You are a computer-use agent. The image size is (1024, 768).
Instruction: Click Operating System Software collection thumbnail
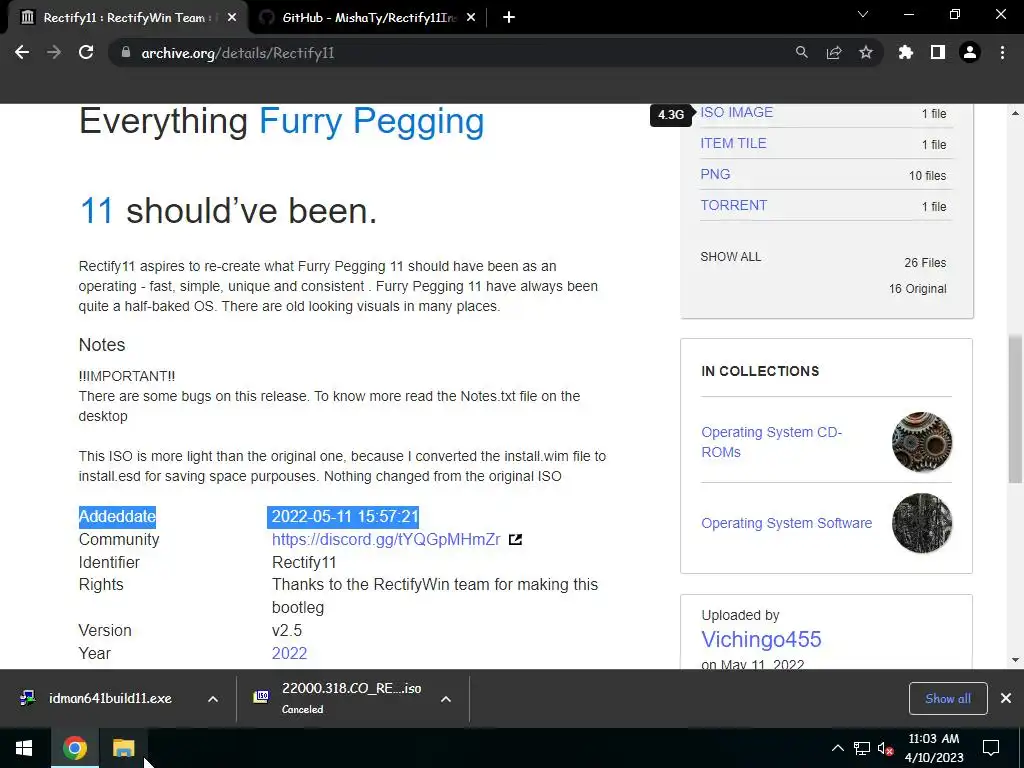pyautogui.click(x=922, y=523)
